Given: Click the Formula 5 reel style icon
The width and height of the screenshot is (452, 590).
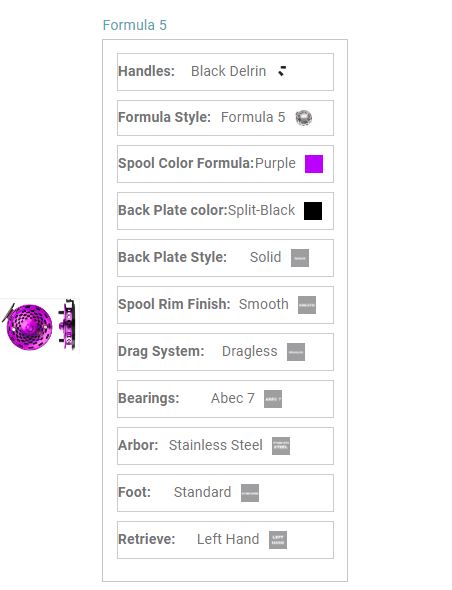Looking at the screenshot, I should point(304,118).
